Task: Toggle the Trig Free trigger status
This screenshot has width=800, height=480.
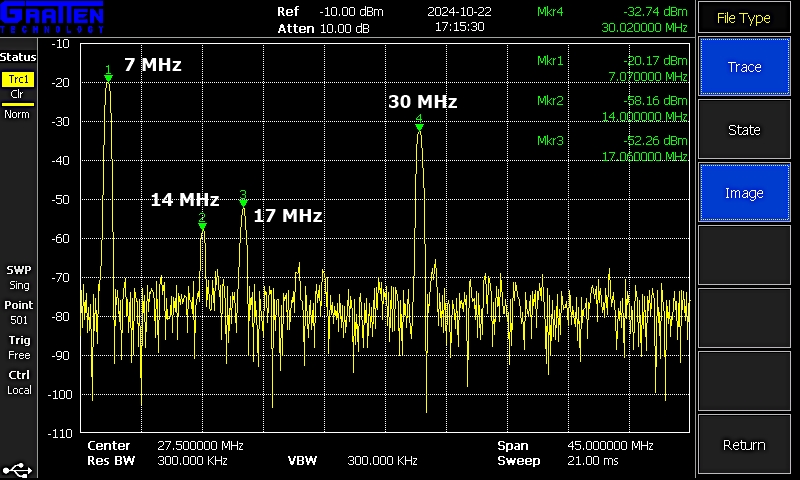Action: (x=19, y=347)
